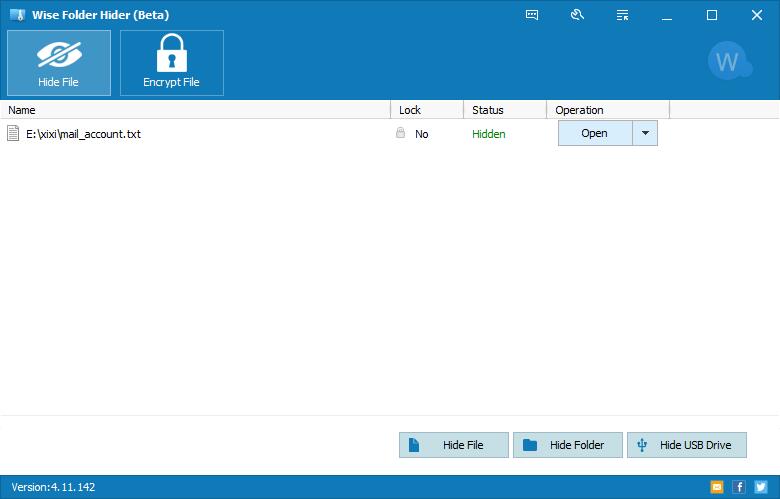
Task: Sort list by Lock column header
Action: (427, 110)
